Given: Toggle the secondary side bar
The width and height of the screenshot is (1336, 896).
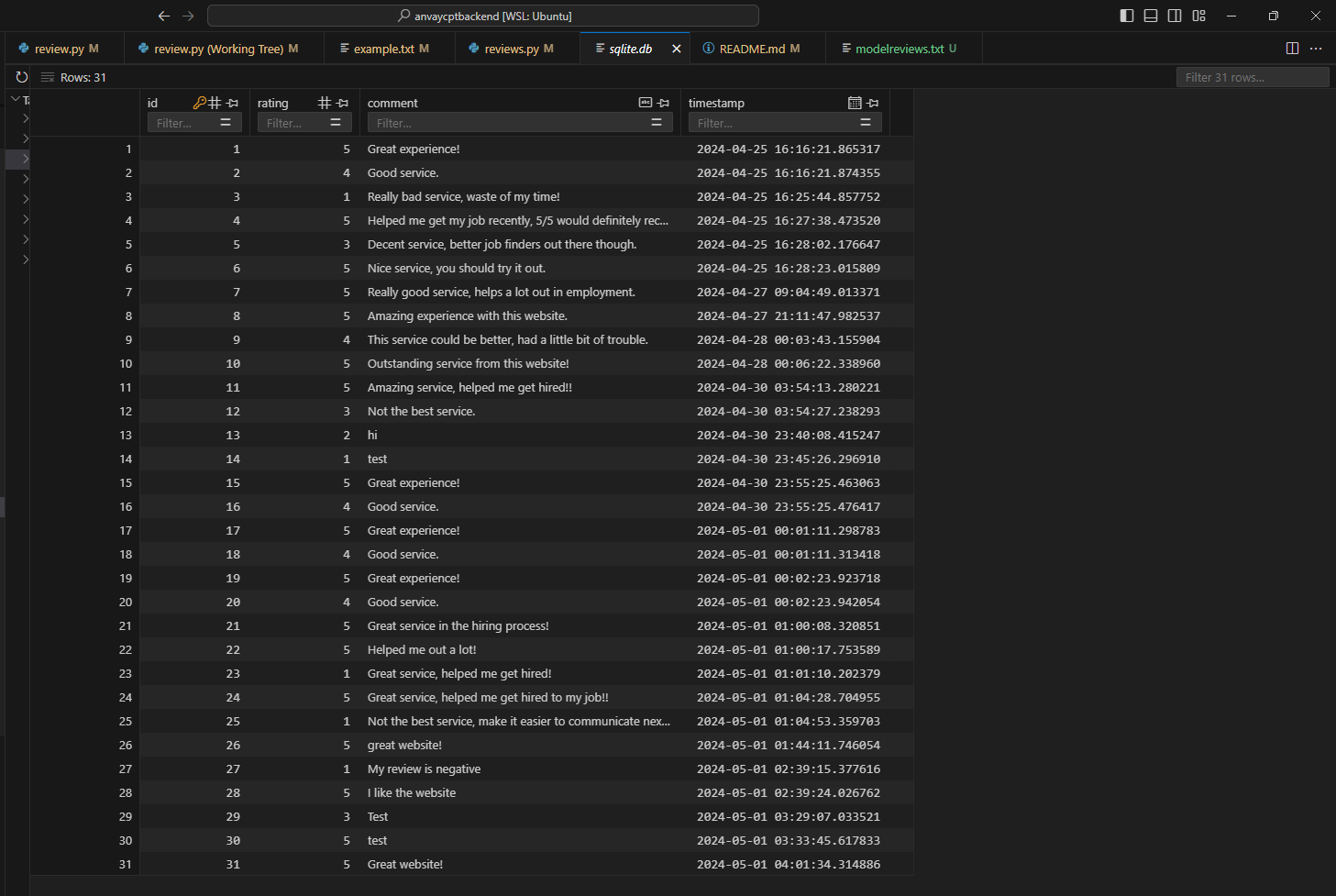Looking at the screenshot, I should 1175,16.
